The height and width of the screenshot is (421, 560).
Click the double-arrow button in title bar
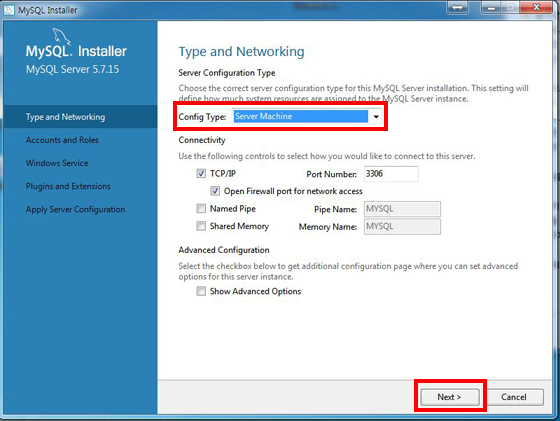pos(458,7)
